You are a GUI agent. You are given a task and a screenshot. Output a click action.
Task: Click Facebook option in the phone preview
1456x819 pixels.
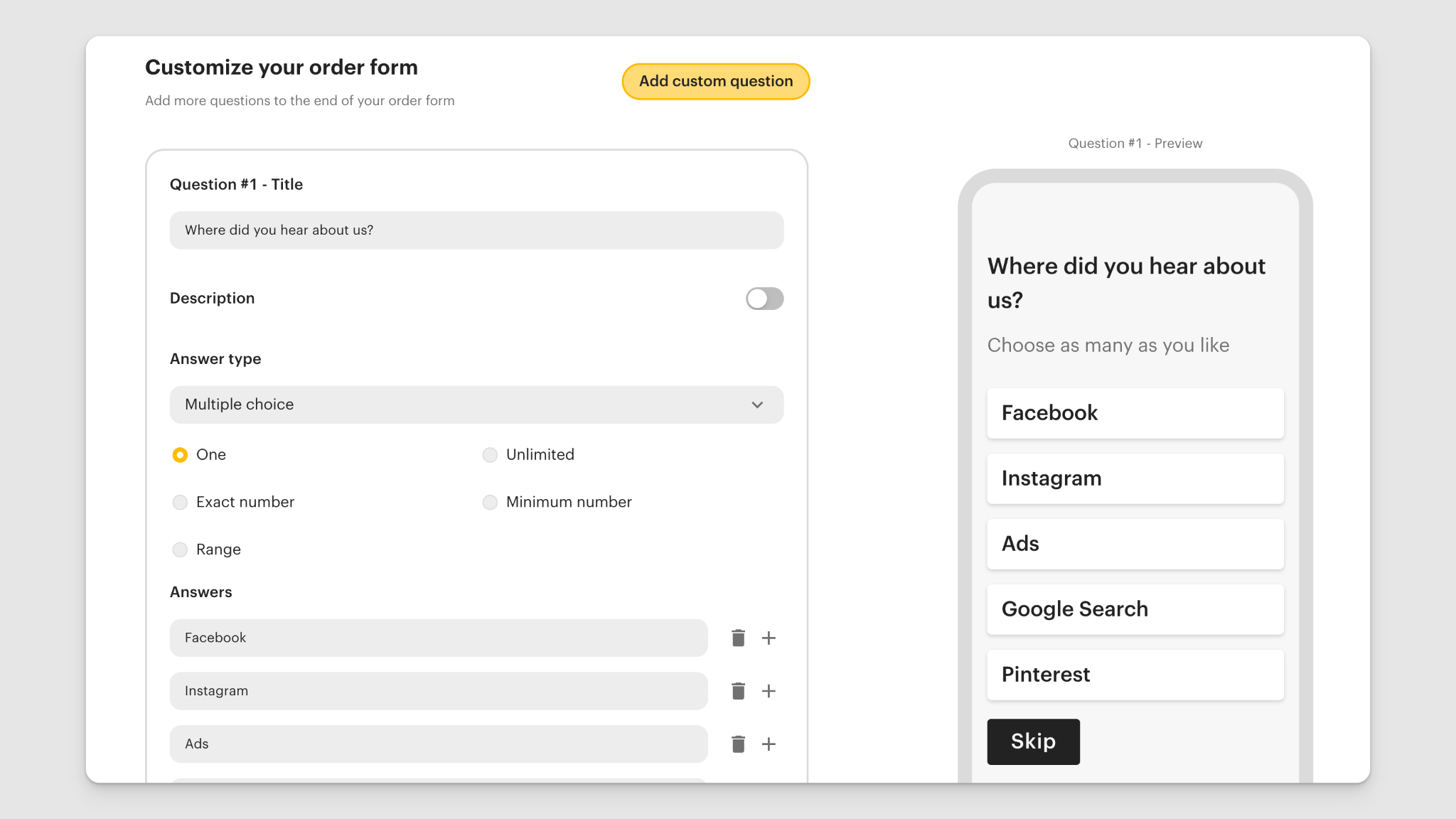1135,412
